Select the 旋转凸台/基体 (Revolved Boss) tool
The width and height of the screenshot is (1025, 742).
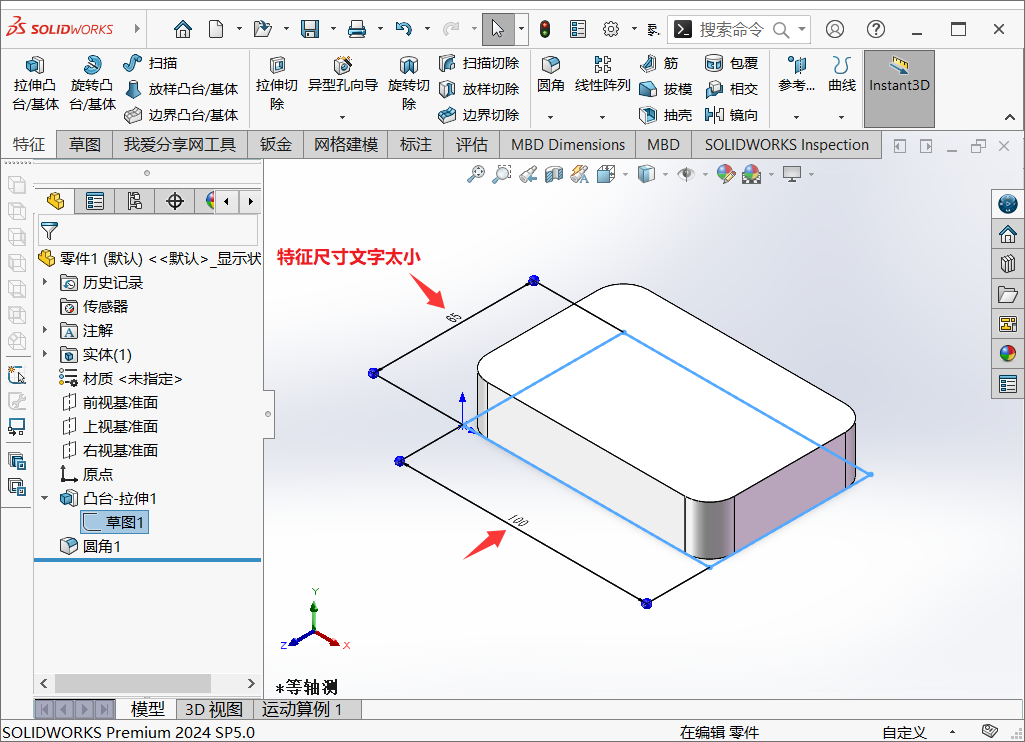pyautogui.click(x=93, y=85)
